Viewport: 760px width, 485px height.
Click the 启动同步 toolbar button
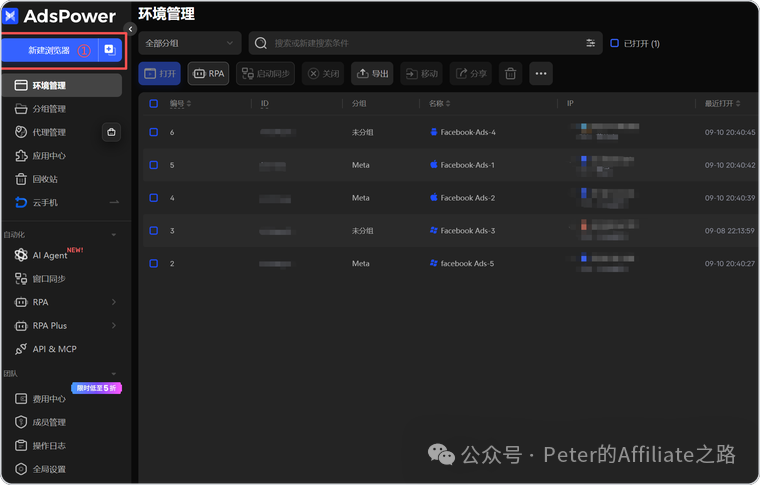tap(265, 74)
